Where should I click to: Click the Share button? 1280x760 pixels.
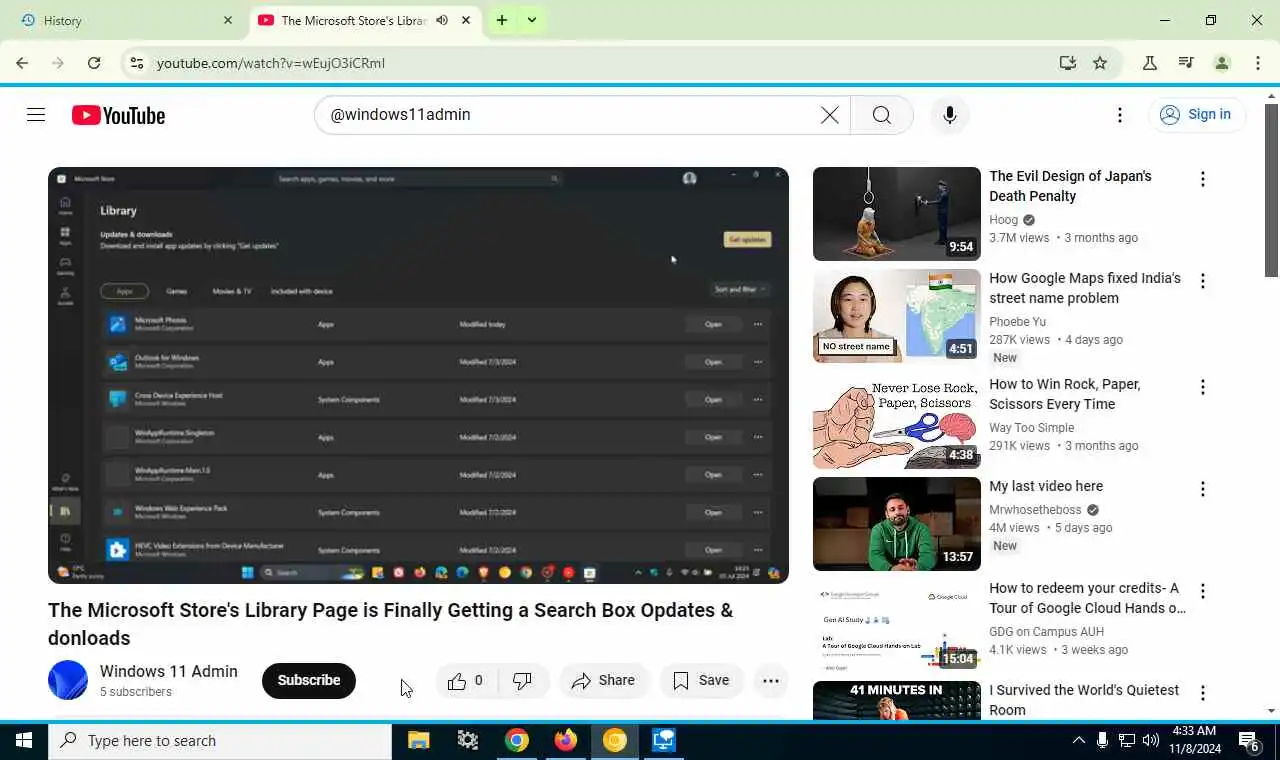pos(603,681)
